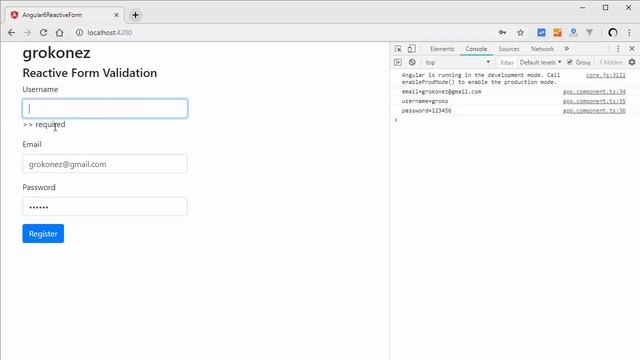The width and height of the screenshot is (640, 360).
Task: Open app.component.ts:34 source link
Action: pyautogui.click(x=594, y=91)
